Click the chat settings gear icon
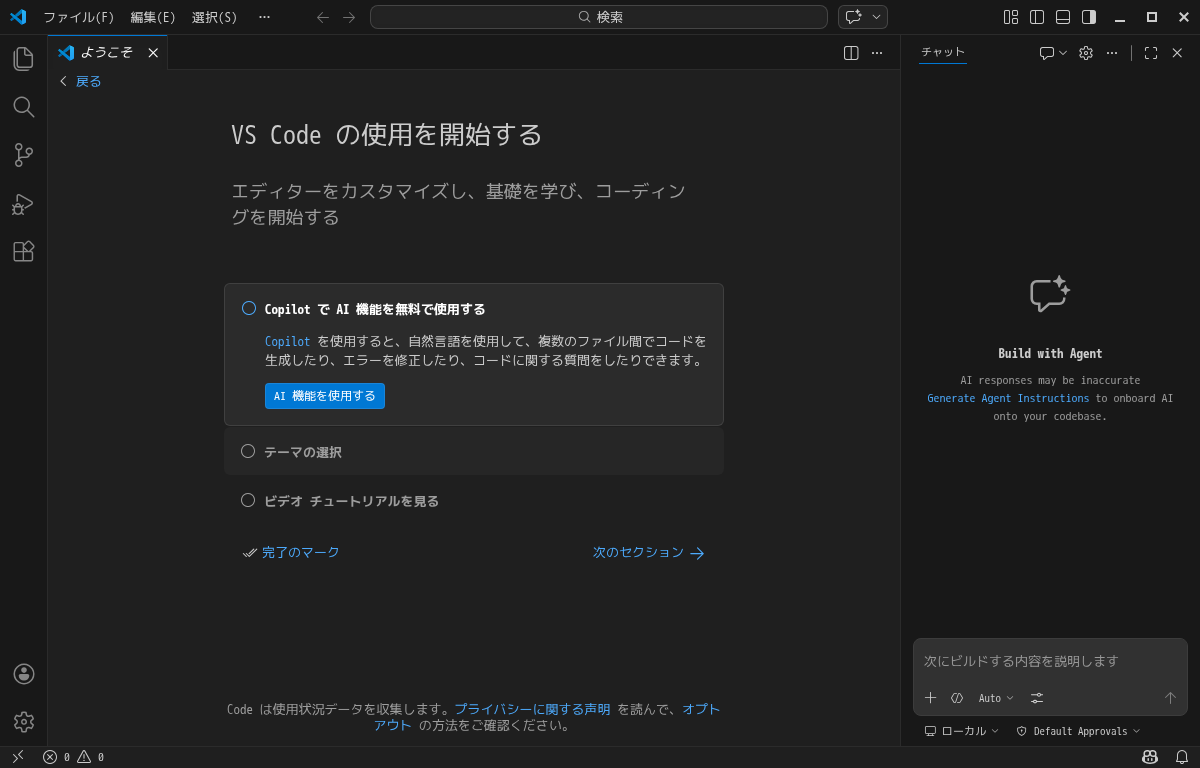The image size is (1200, 768). (x=1085, y=52)
